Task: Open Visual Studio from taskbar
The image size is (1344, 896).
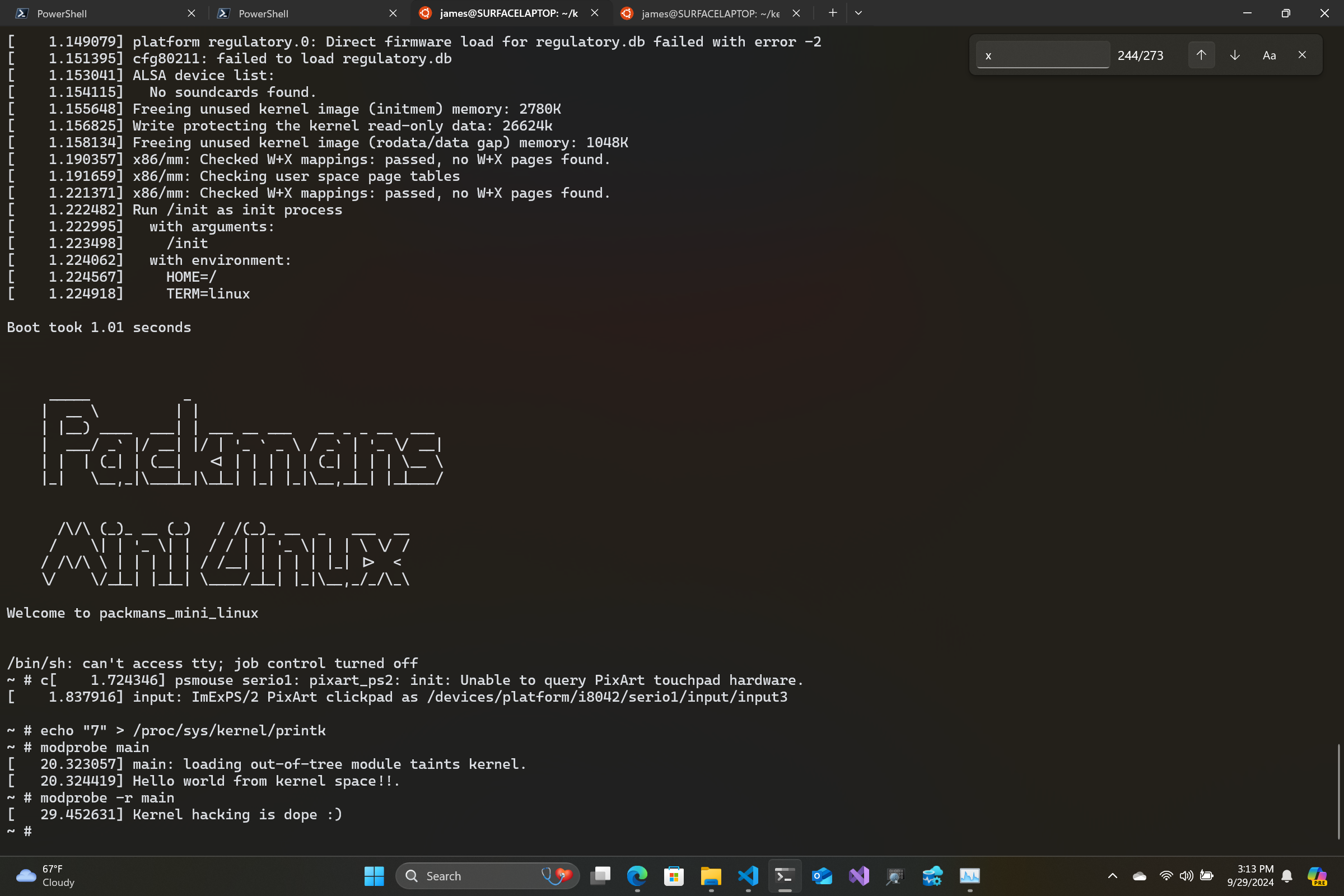Action: point(859,875)
